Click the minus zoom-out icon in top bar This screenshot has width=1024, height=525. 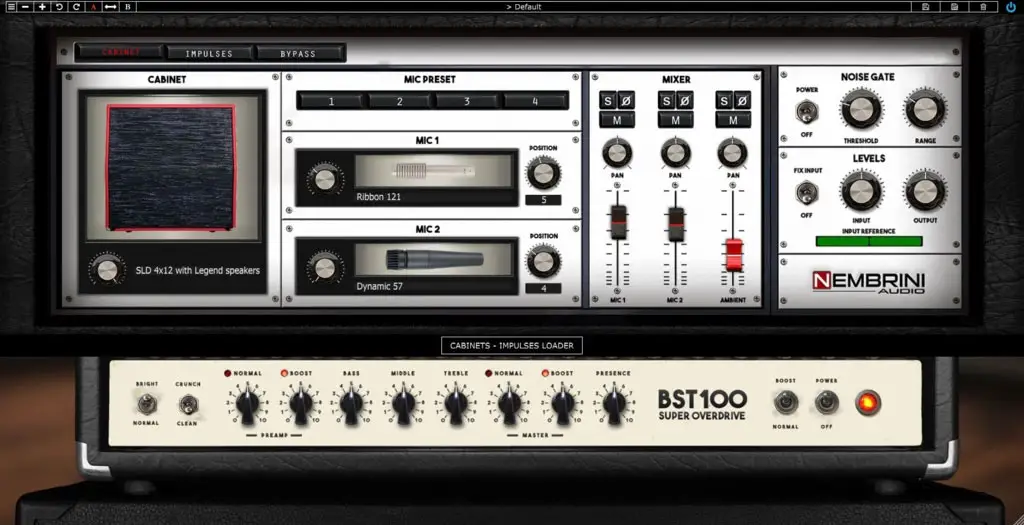(25, 7)
